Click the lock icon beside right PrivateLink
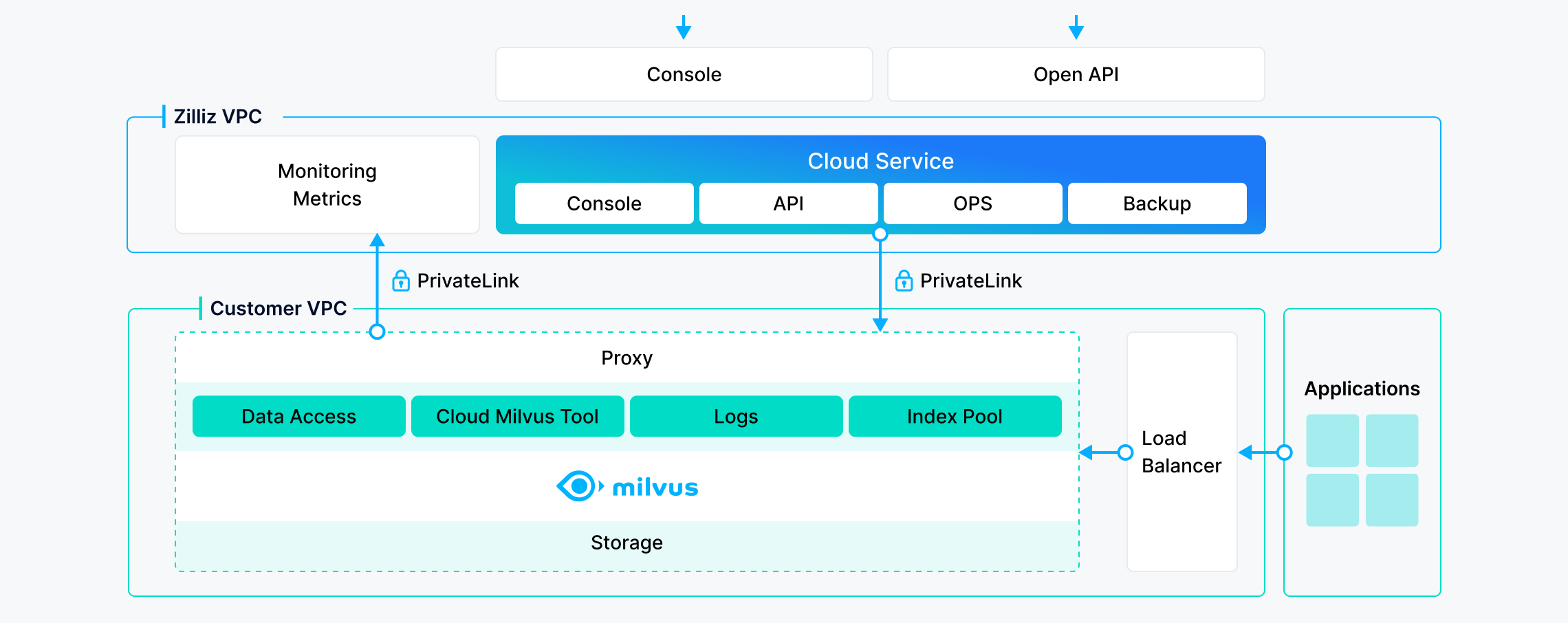 click(904, 281)
